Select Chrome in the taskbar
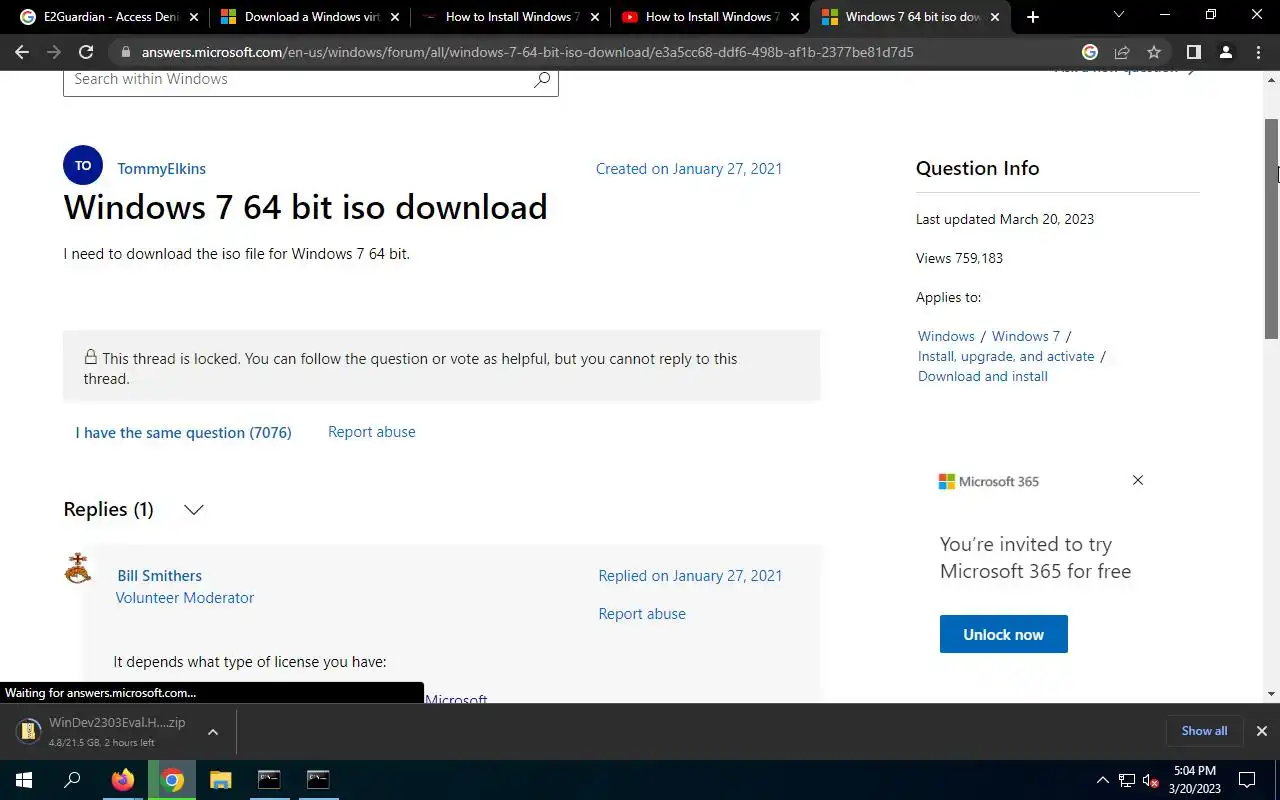This screenshot has height=800, width=1280. click(x=172, y=780)
